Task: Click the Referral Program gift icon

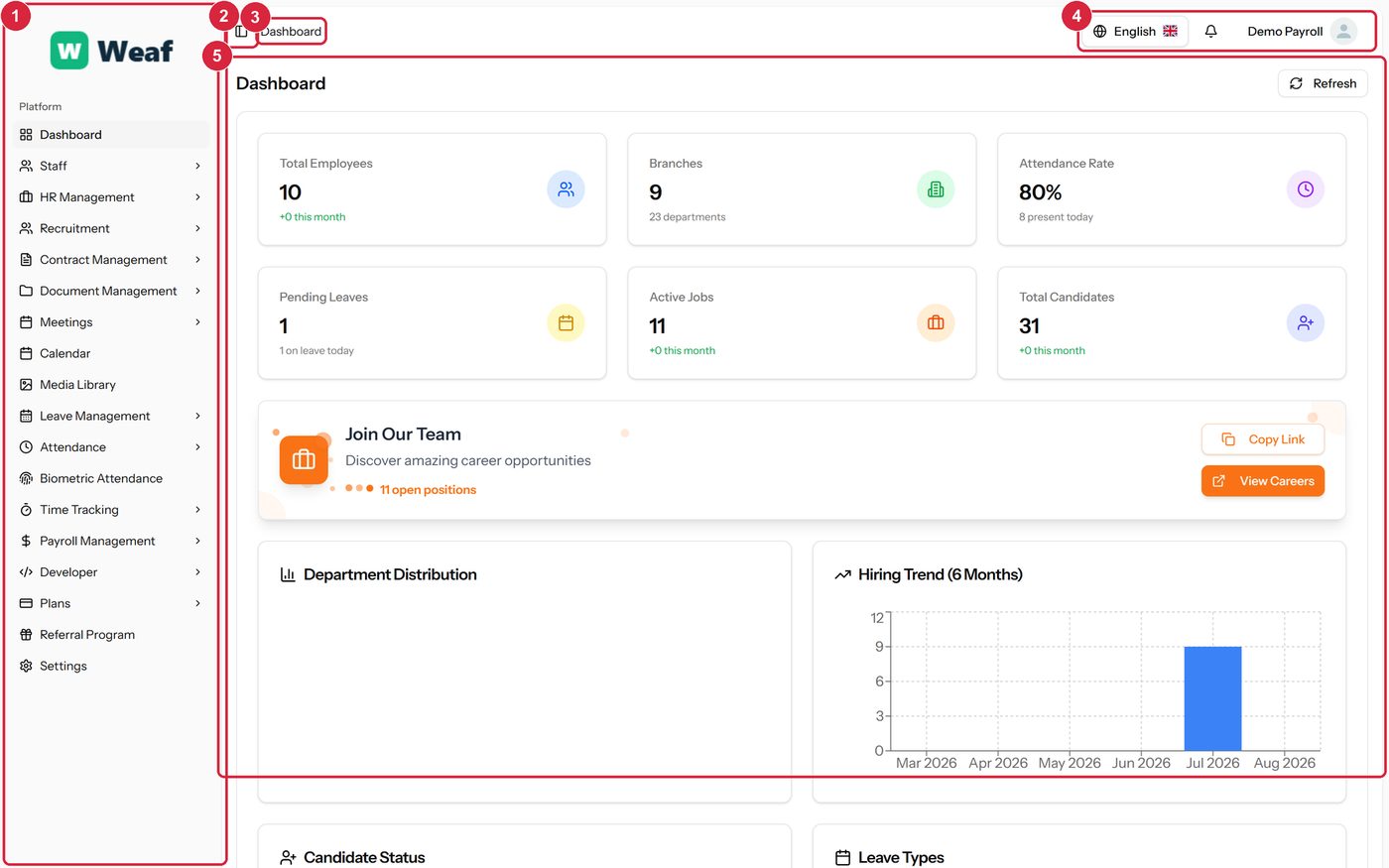Action: click(x=26, y=635)
